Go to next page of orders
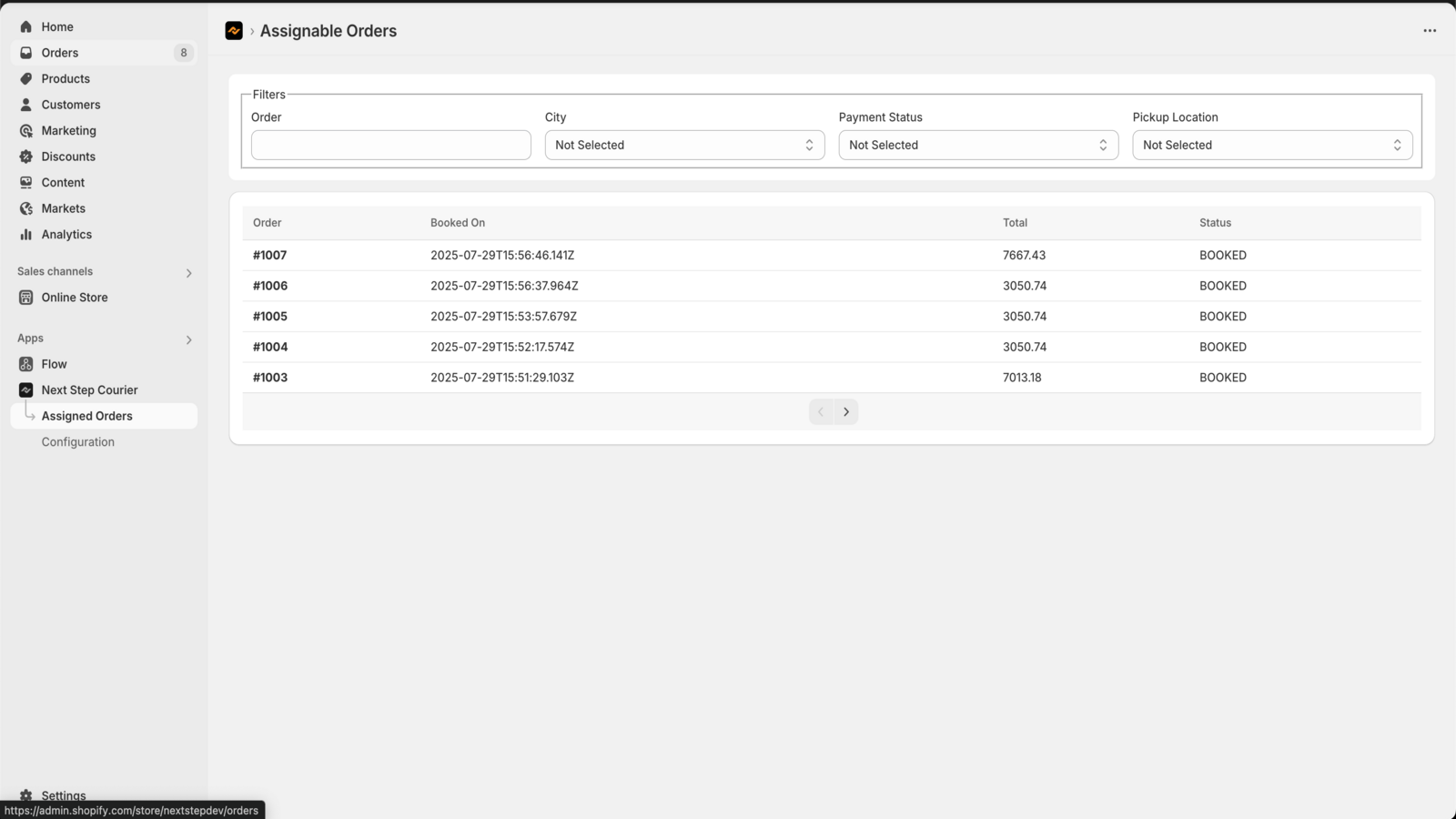Image resolution: width=1456 pixels, height=819 pixels. 846,412
